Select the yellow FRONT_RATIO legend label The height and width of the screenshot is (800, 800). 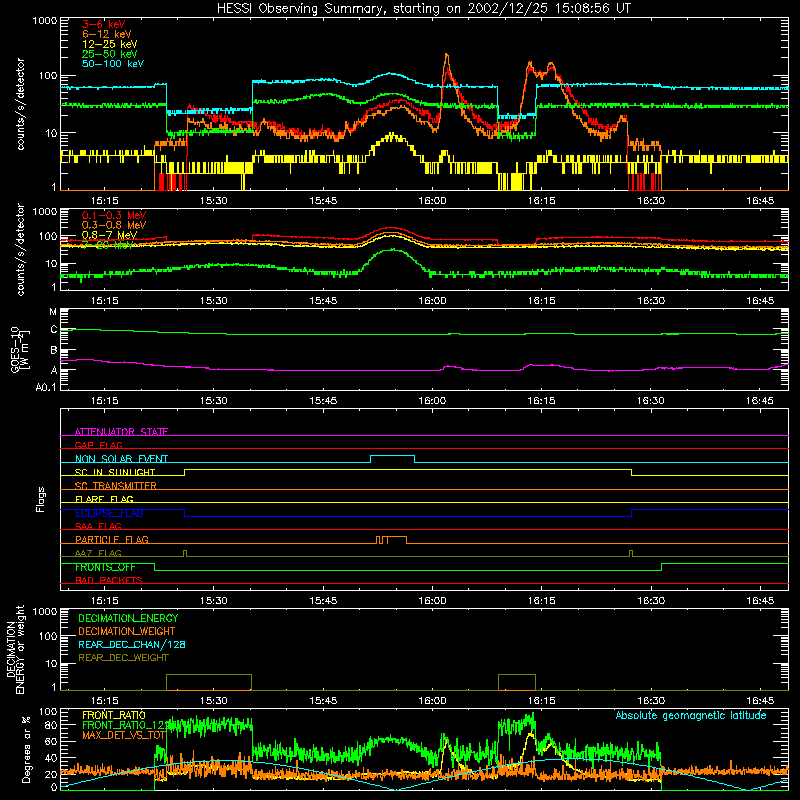114,715
